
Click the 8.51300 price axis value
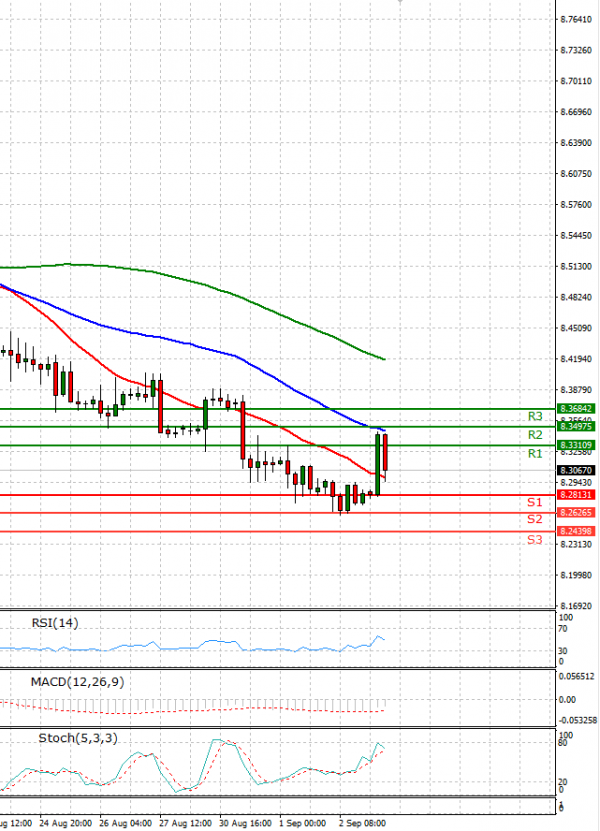pyautogui.click(x=576, y=267)
